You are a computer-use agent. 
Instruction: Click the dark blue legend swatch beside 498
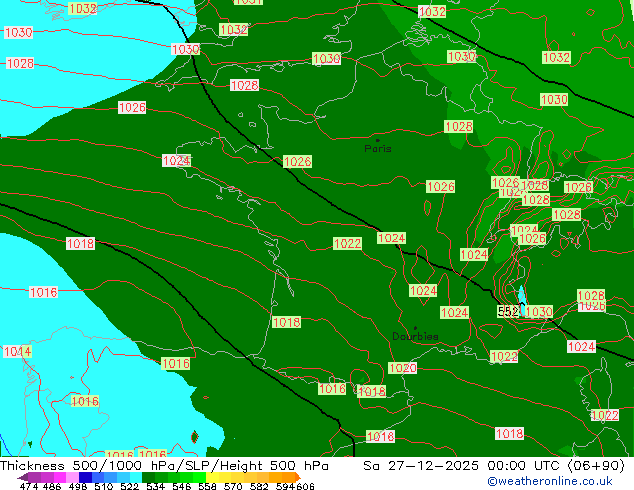coord(85,477)
